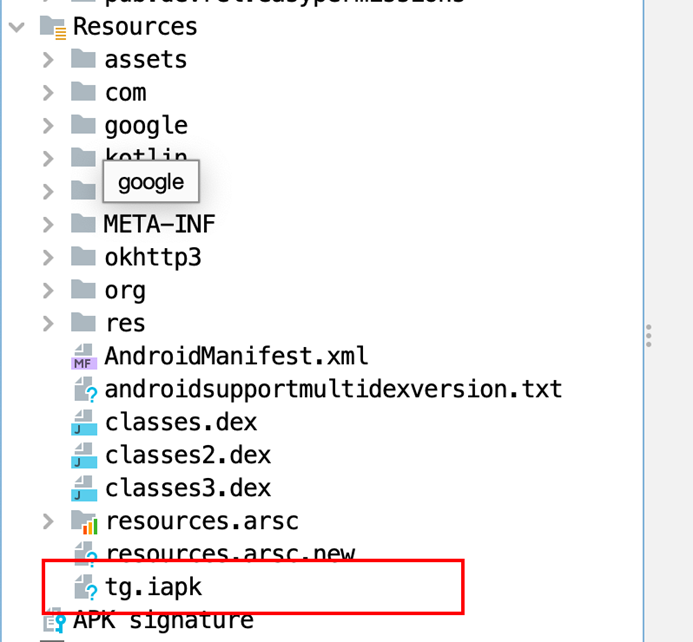Screen dimensions: 693x642
Task: Collapse the Resources tree node
Action: point(16,26)
